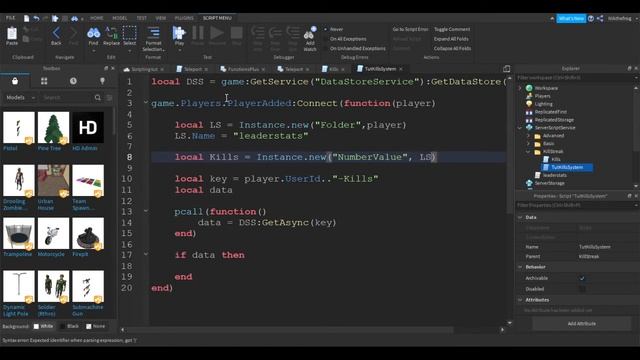
Task: Choose None background radio in Toolbox
Action: [x=89, y=326]
